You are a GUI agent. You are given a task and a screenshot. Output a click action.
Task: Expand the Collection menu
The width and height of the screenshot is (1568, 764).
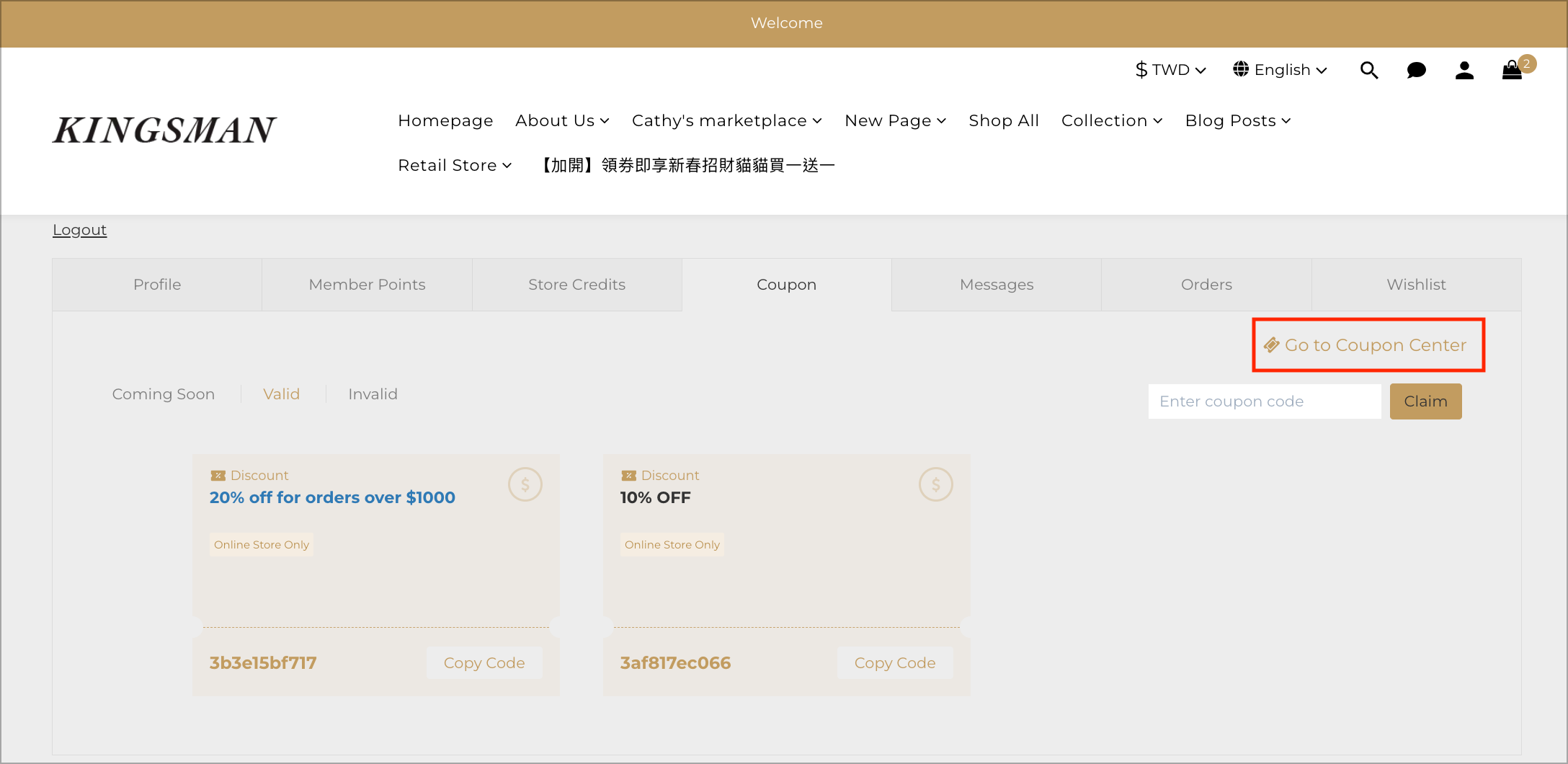coord(1112,120)
